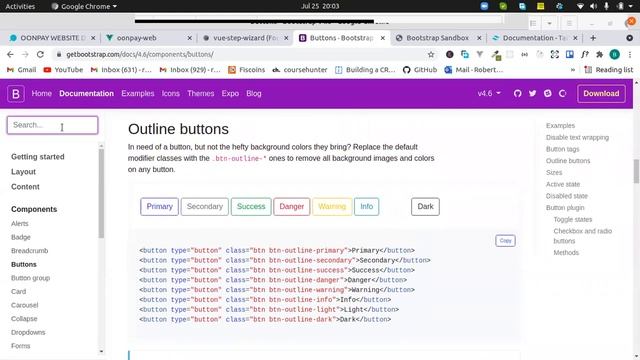The width and height of the screenshot is (640, 360).
Task: Click the Primary outline button
Action: tap(159, 207)
